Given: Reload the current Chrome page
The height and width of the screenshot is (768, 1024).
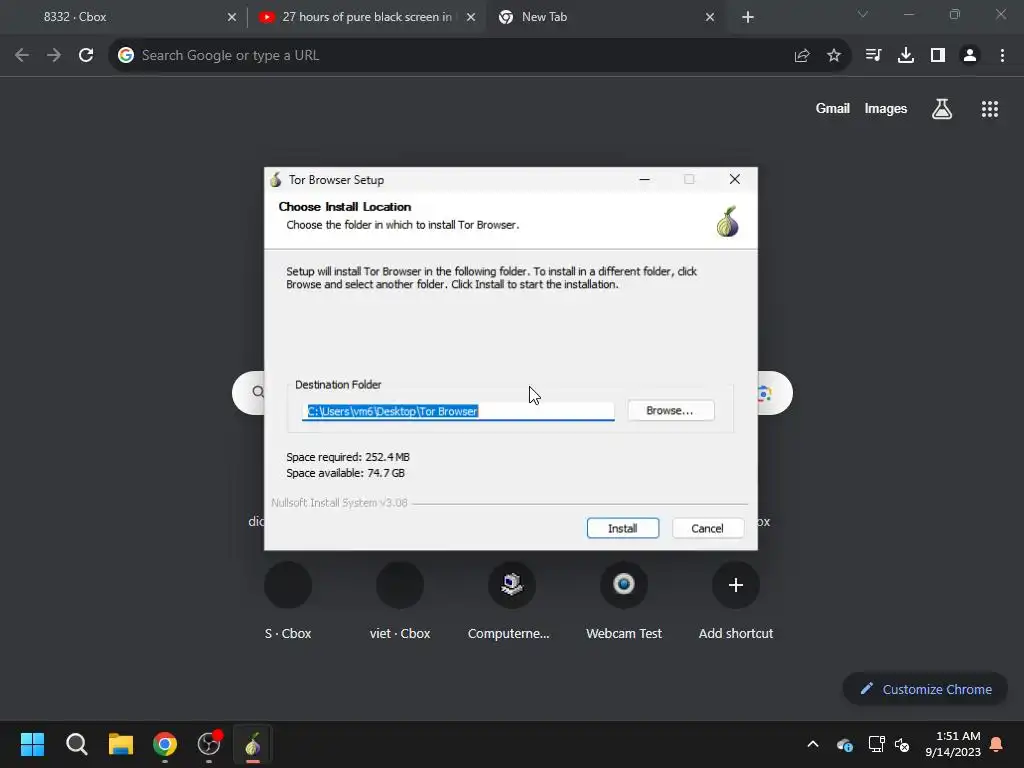Looking at the screenshot, I should pos(86,56).
